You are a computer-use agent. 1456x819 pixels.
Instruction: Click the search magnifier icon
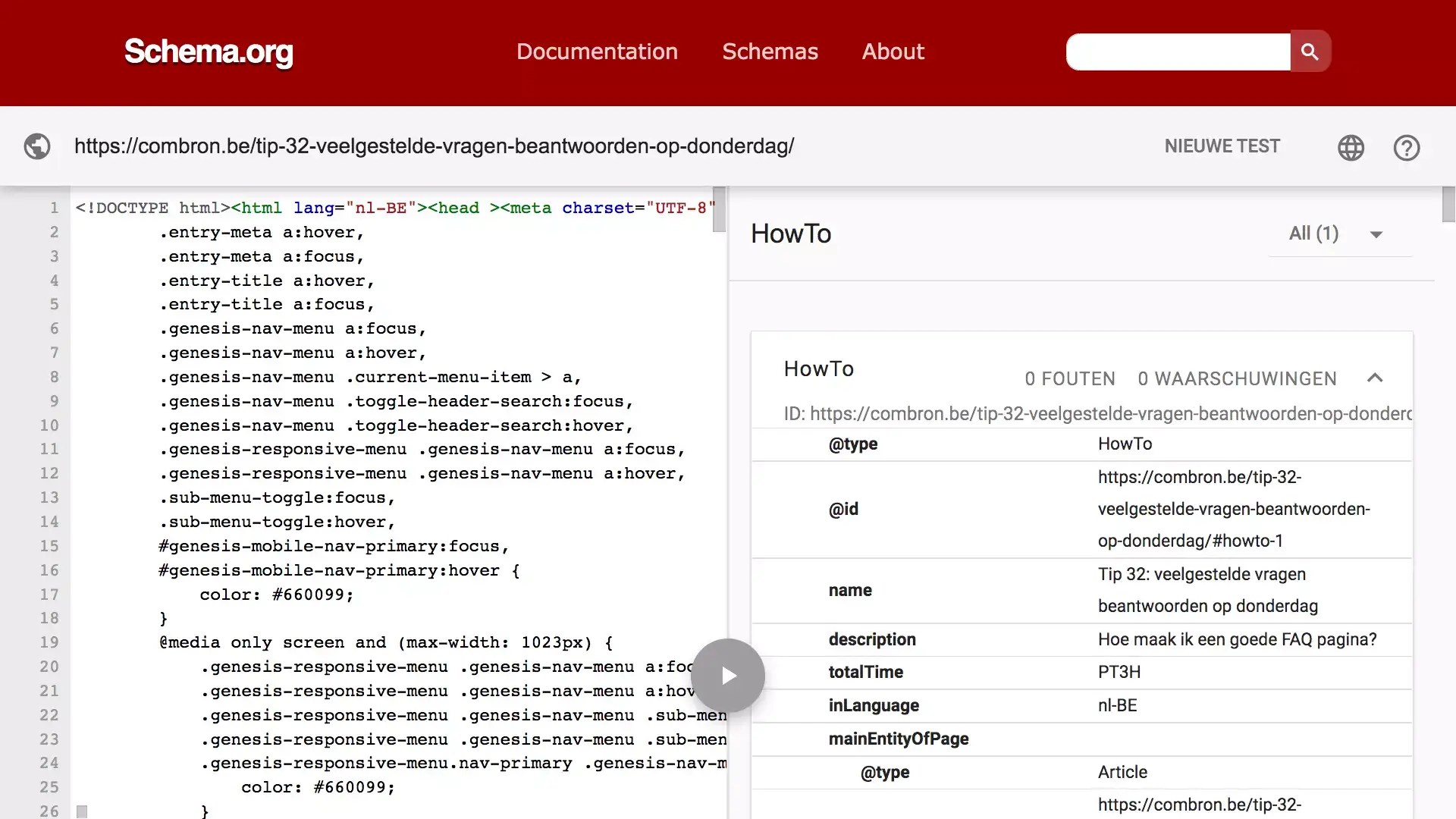pyautogui.click(x=1310, y=51)
